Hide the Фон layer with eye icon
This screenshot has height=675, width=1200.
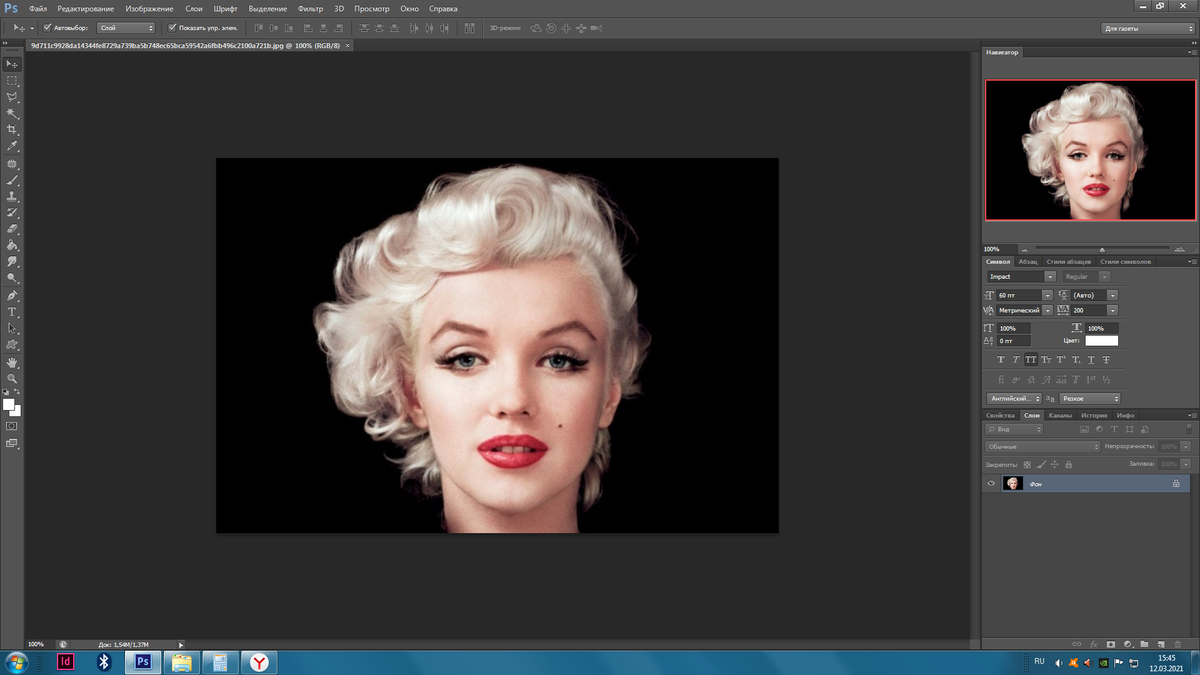point(991,483)
